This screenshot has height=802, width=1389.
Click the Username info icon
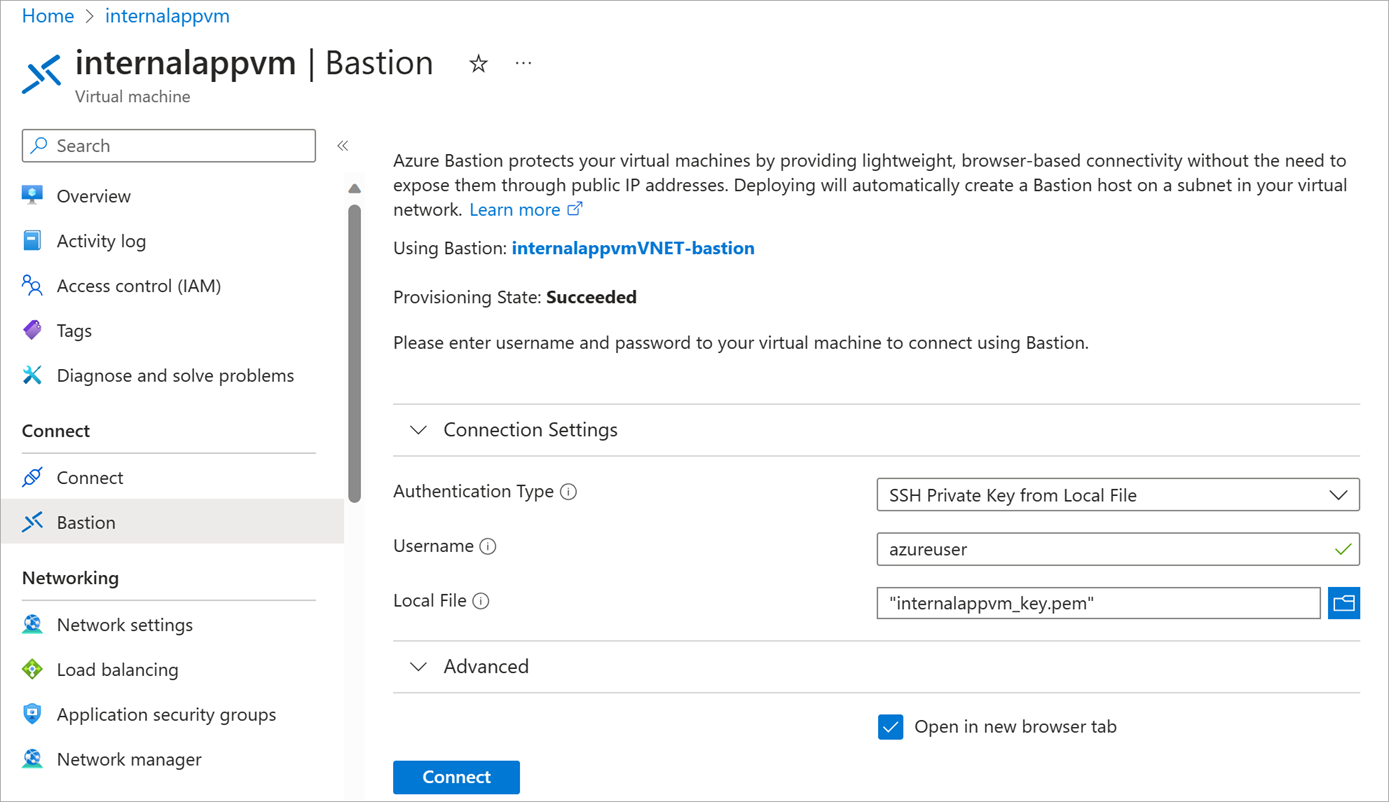[x=488, y=547]
